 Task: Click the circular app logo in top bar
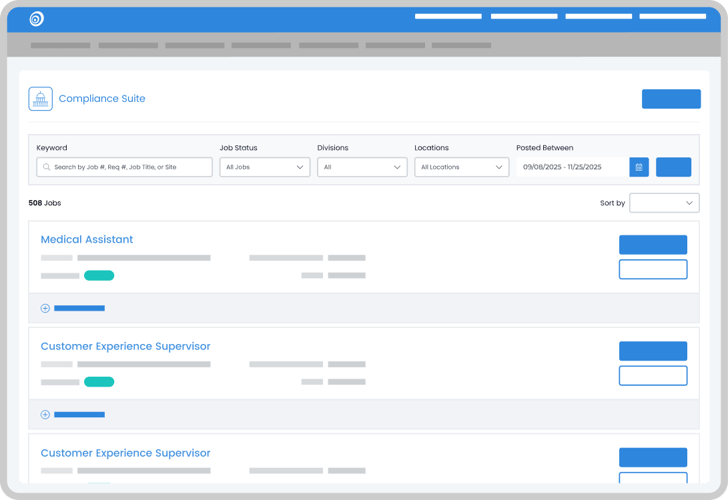(37, 18)
